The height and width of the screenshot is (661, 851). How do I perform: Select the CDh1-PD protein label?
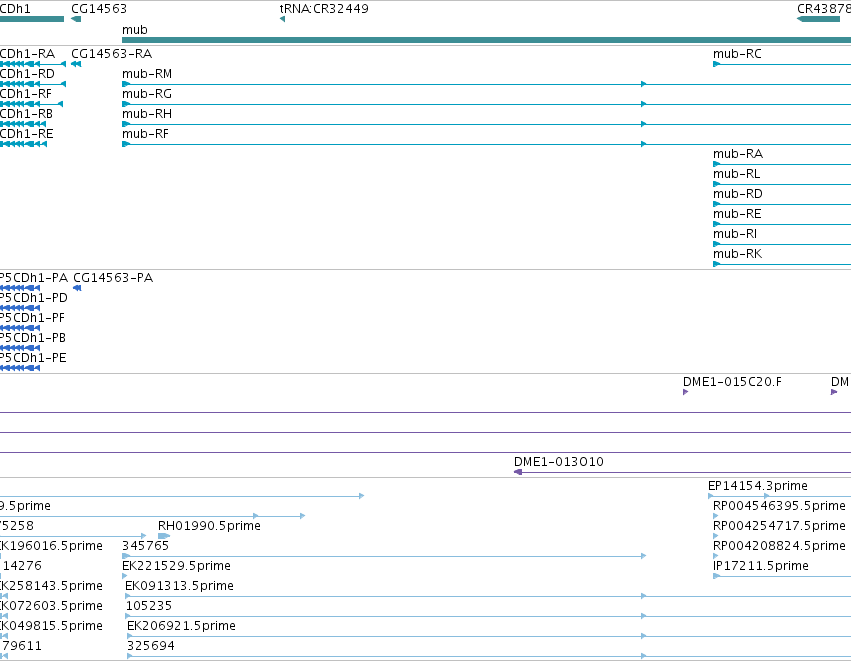pyautogui.click(x=34, y=298)
